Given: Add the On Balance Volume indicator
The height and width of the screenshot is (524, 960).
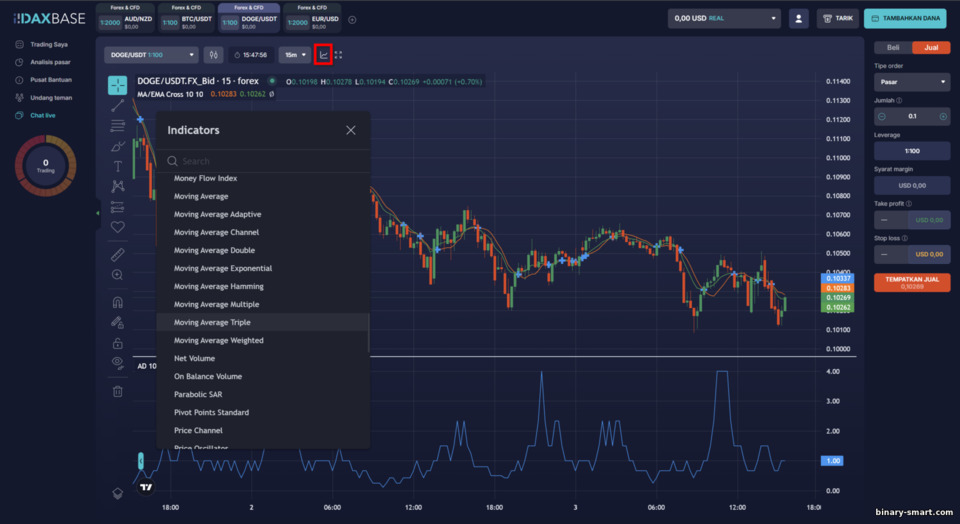Looking at the screenshot, I should coord(263,376).
